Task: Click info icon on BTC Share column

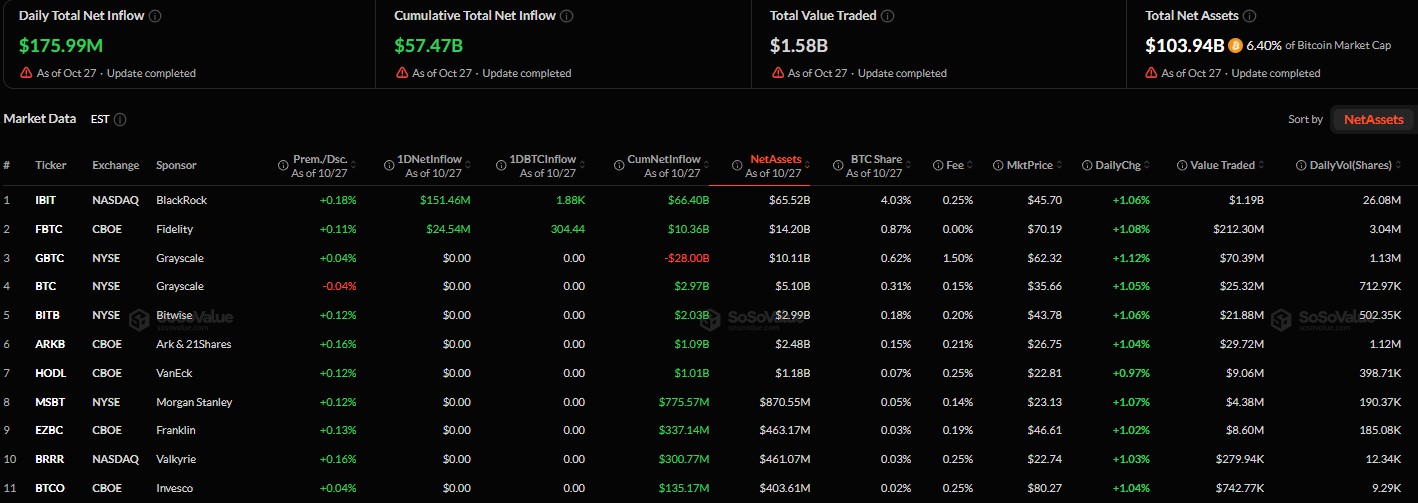Action: 836,165
